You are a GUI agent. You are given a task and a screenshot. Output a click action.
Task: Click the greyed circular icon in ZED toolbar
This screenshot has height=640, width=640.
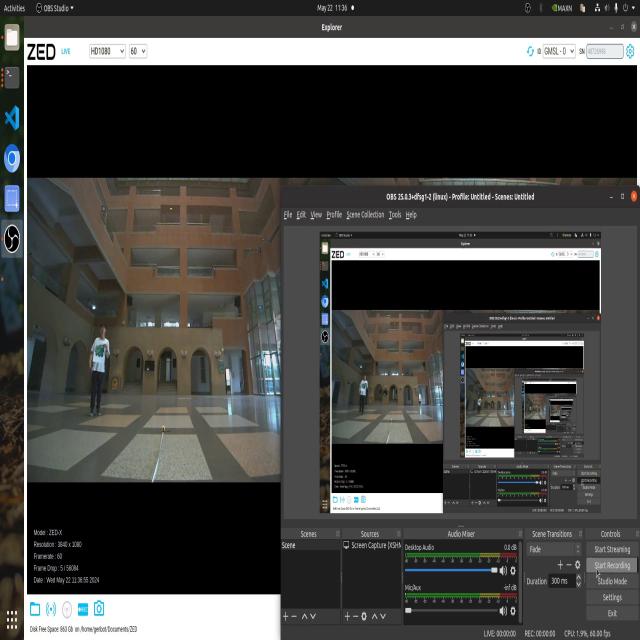click(x=67, y=609)
